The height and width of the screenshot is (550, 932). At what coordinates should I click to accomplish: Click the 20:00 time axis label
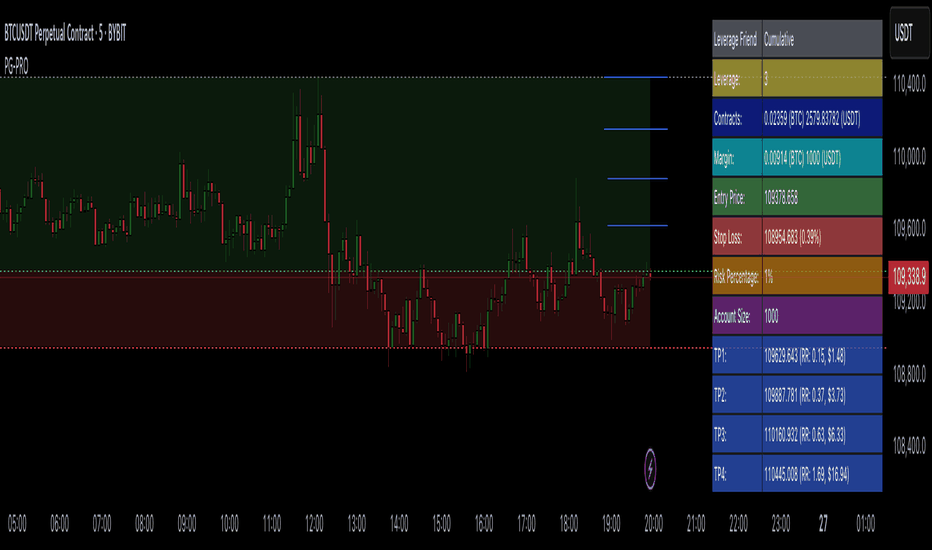(653, 524)
